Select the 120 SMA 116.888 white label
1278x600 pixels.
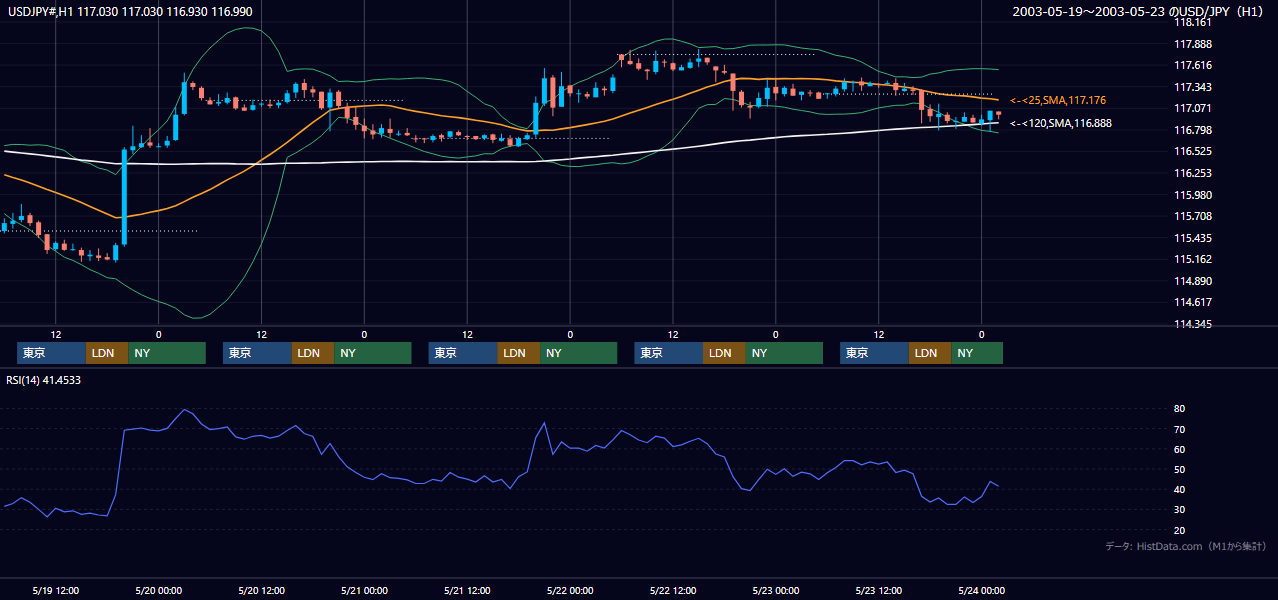click(x=1061, y=123)
